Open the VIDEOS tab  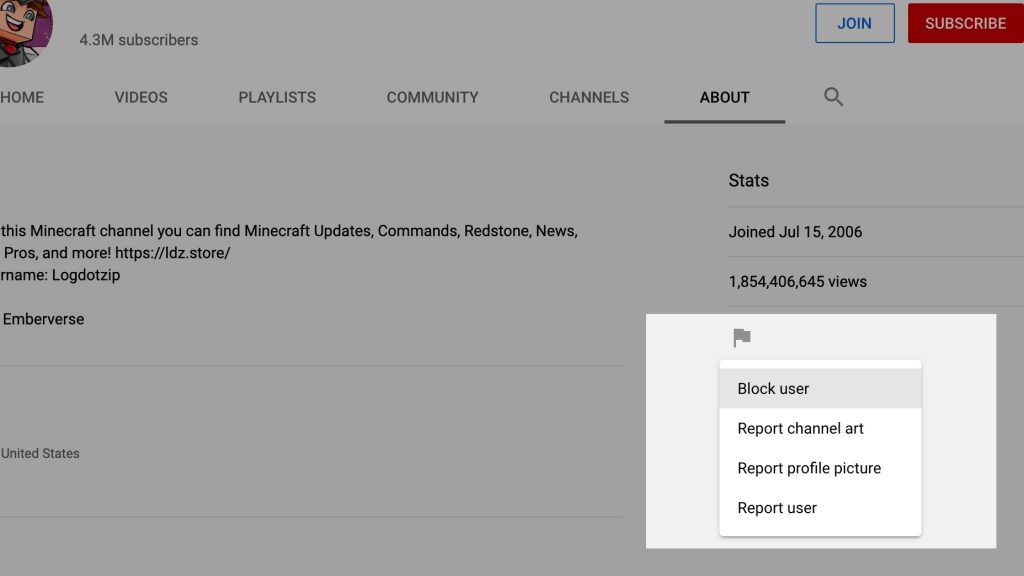tap(141, 97)
